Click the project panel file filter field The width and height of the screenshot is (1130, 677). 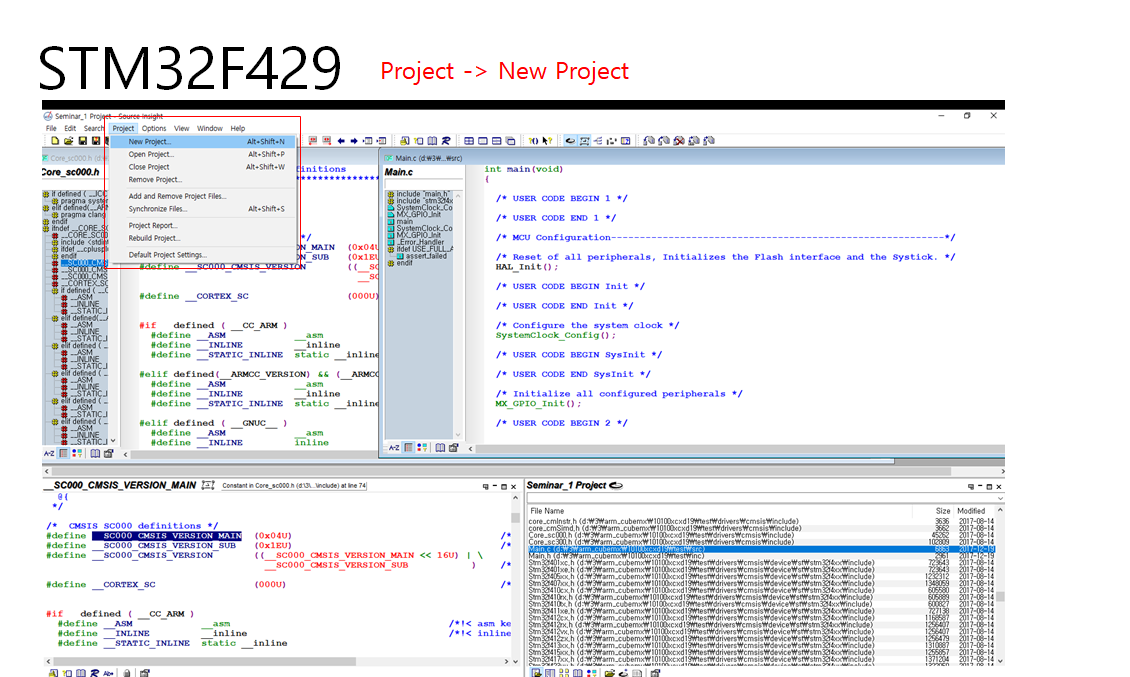coord(760,498)
